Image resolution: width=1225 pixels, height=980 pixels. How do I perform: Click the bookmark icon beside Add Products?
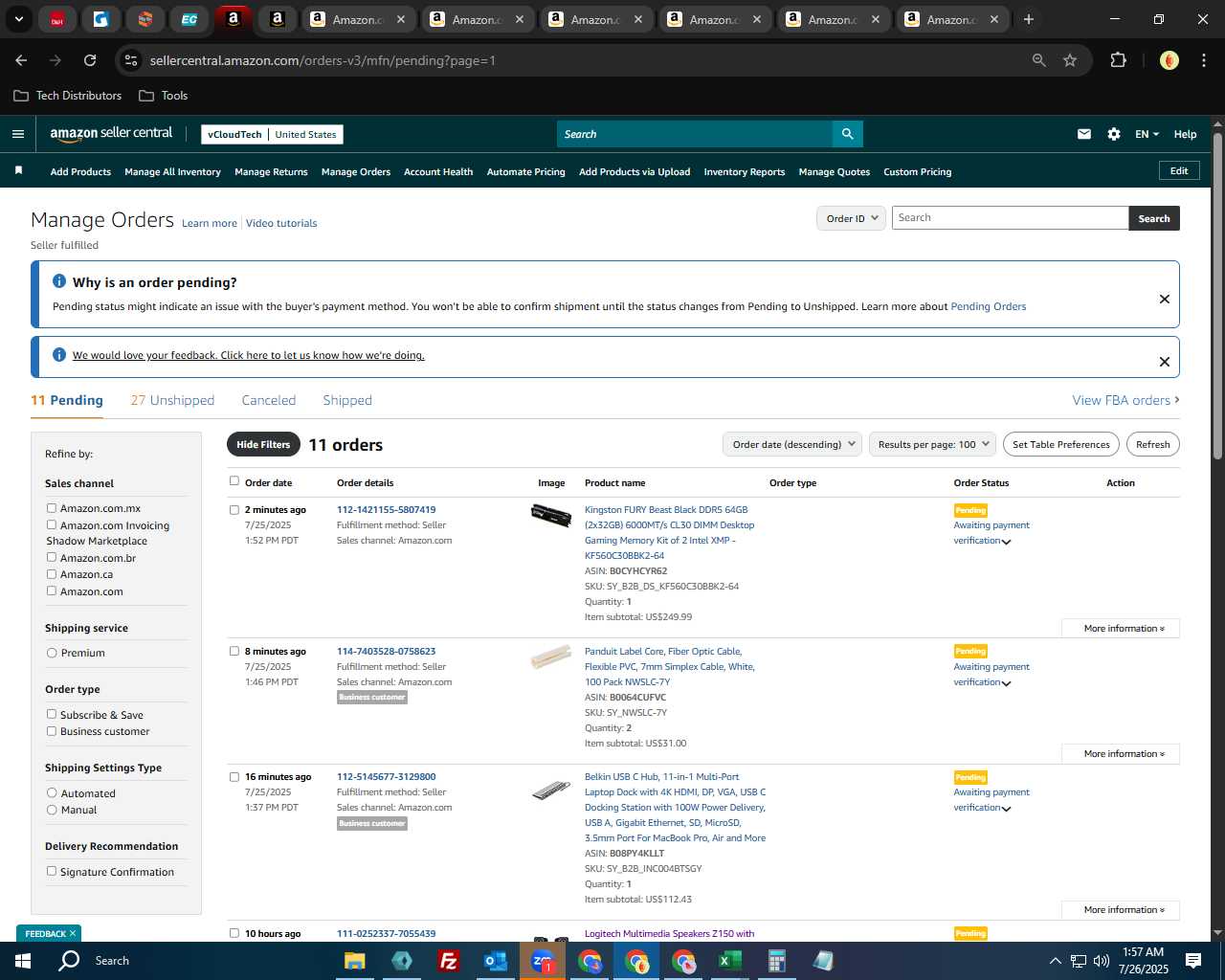pyautogui.click(x=18, y=171)
